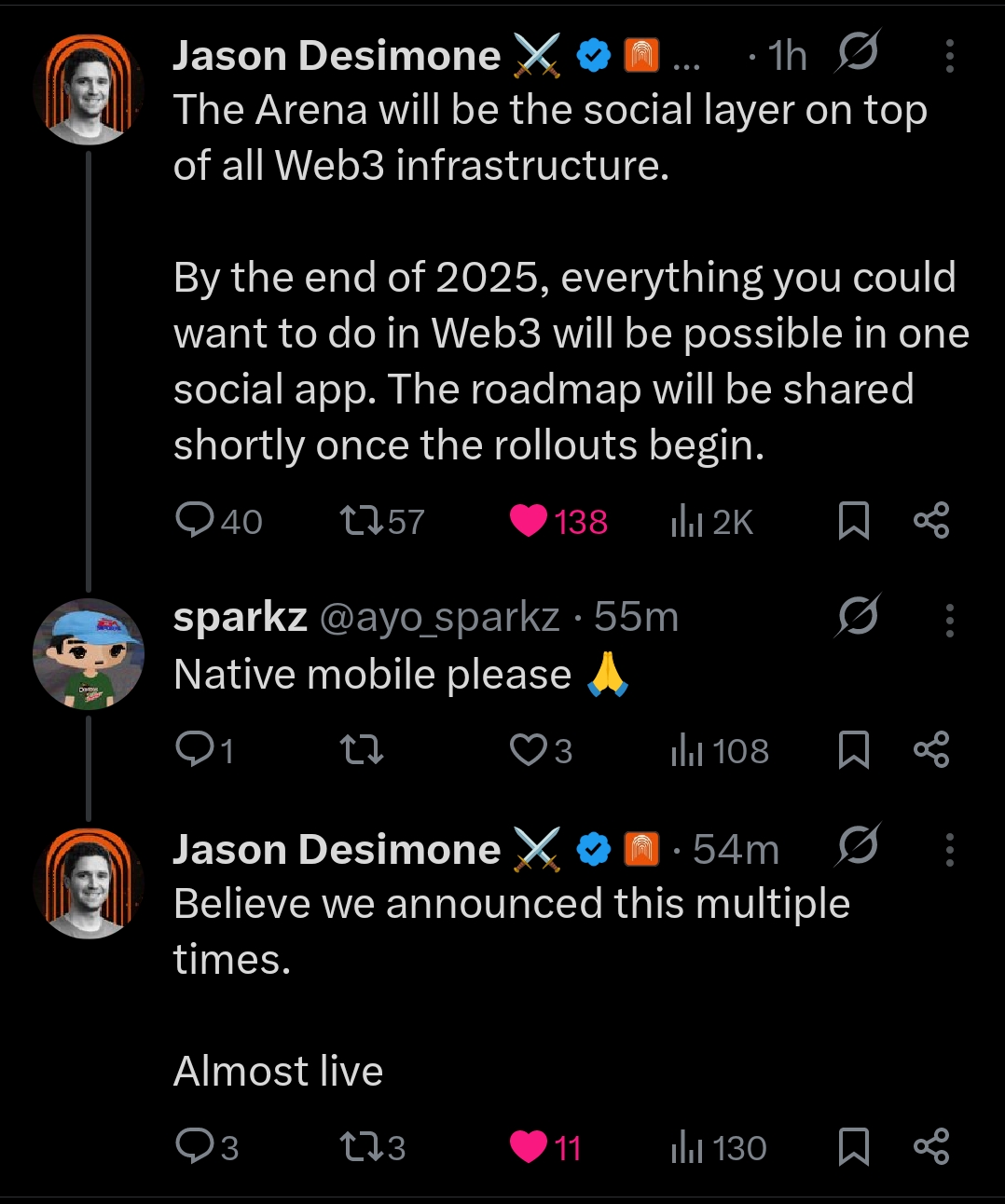Reply to Jason's Arena social layer post
Image resolution: width=1005 pixels, height=1204 pixels.
(195, 521)
